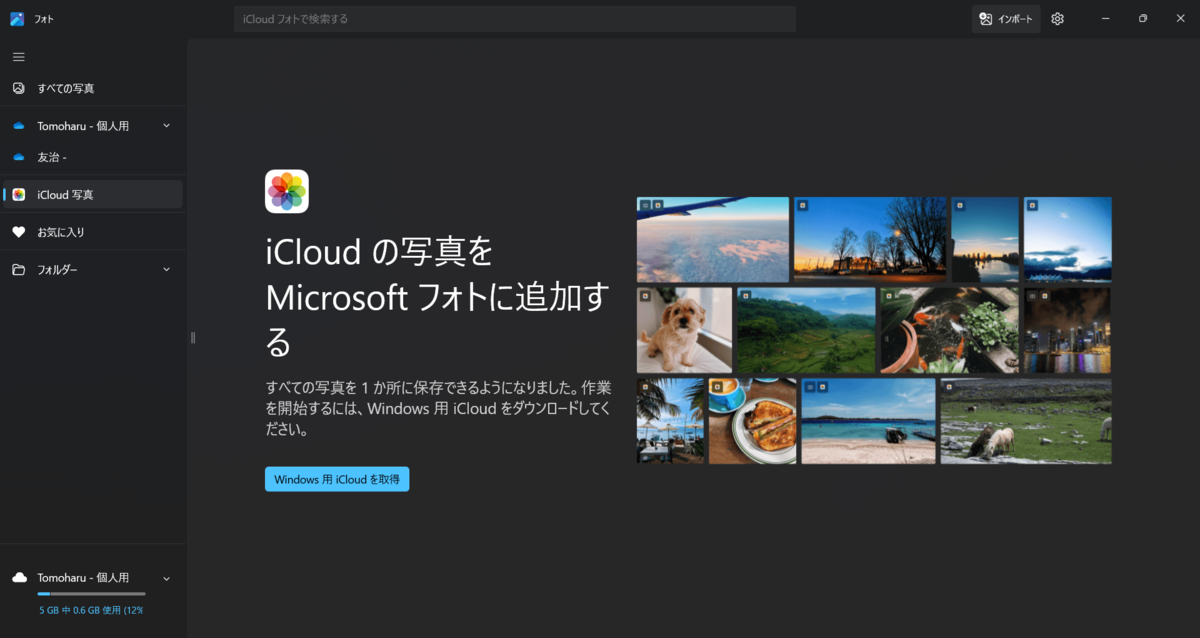Image resolution: width=1200 pixels, height=638 pixels.
Task: Click the iCloud 写真 sidebar icon
Action: (x=18, y=194)
